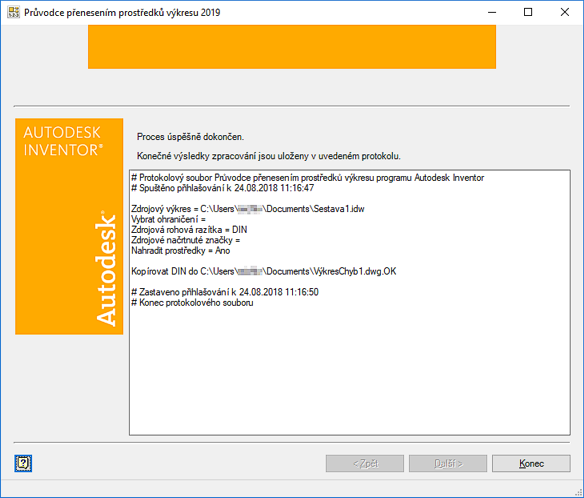This screenshot has height=498, width=584.
Task: Click the window title text
Action: pos(122,13)
